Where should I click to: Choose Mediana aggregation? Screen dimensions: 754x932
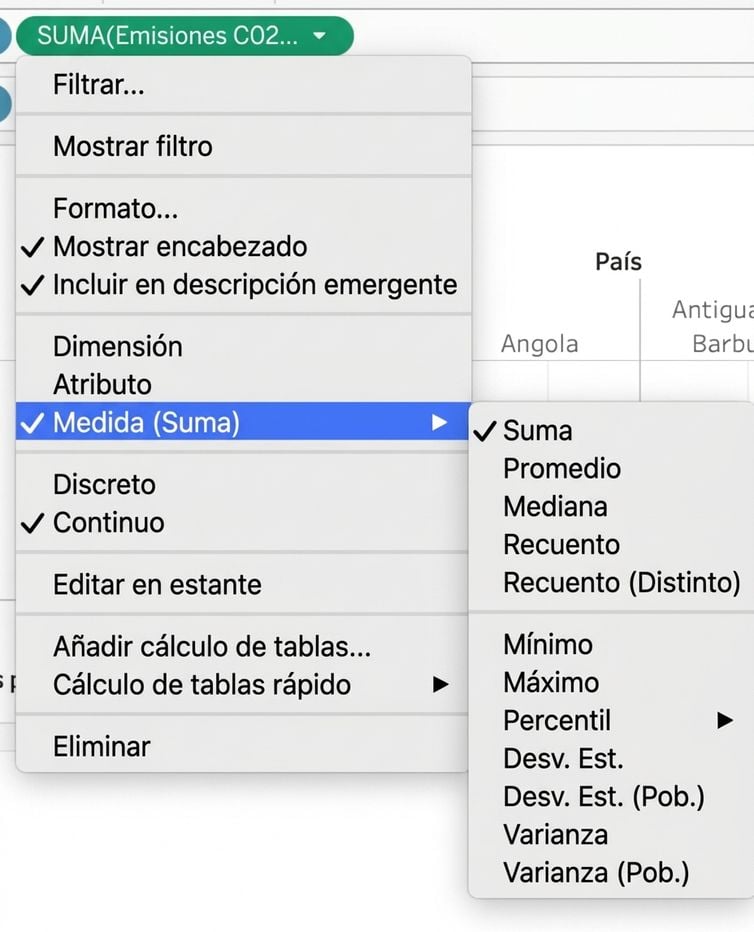click(611, 506)
